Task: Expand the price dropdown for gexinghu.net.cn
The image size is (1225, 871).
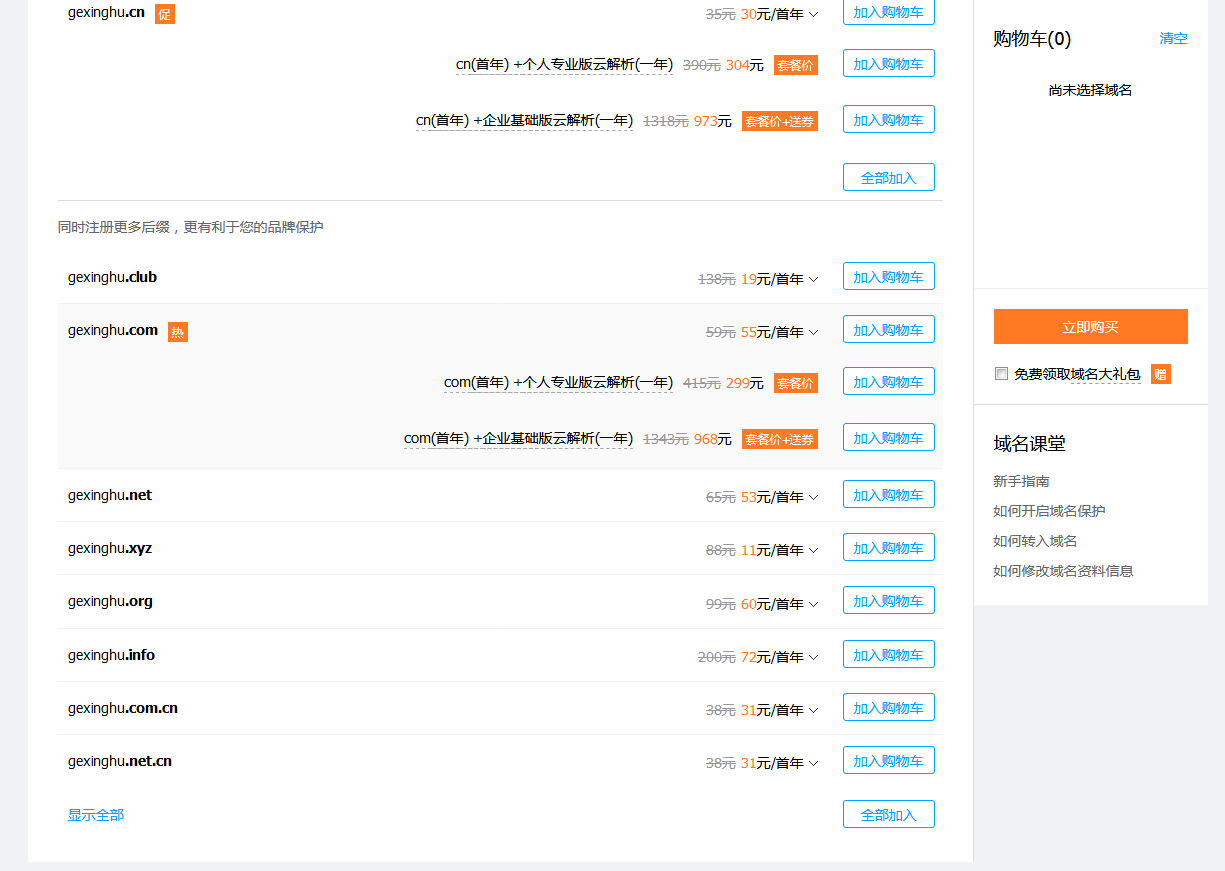Action: [814, 761]
